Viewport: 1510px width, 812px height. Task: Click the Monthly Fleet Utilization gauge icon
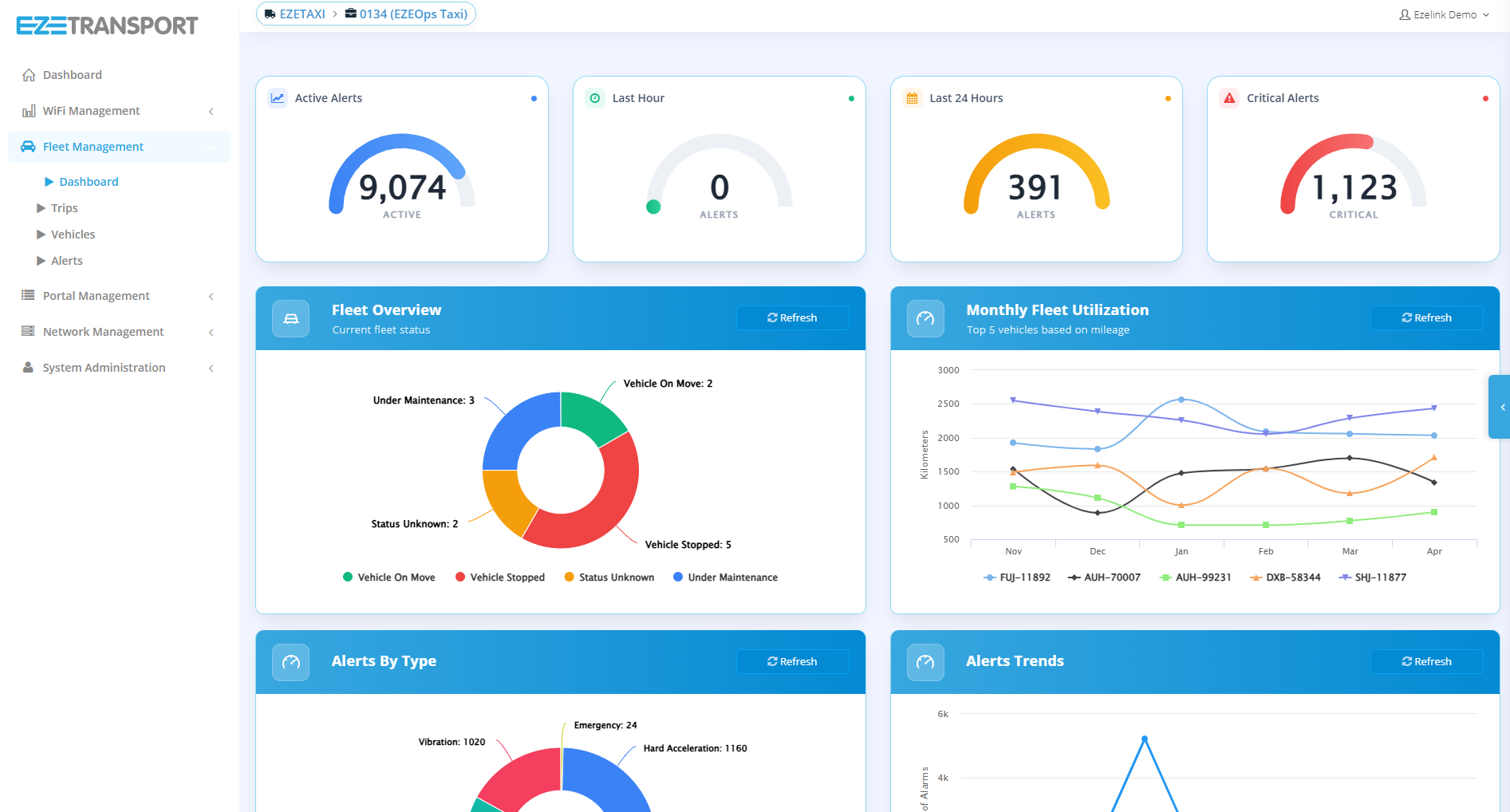click(x=925, y=318)
